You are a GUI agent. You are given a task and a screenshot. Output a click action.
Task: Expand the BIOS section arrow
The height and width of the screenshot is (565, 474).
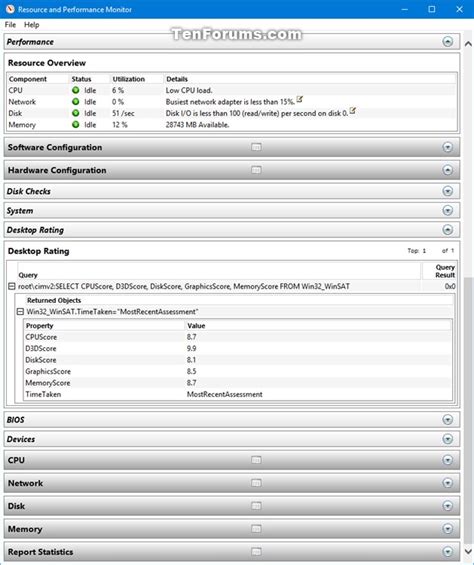pyautogui.click(x=448, y=420)
